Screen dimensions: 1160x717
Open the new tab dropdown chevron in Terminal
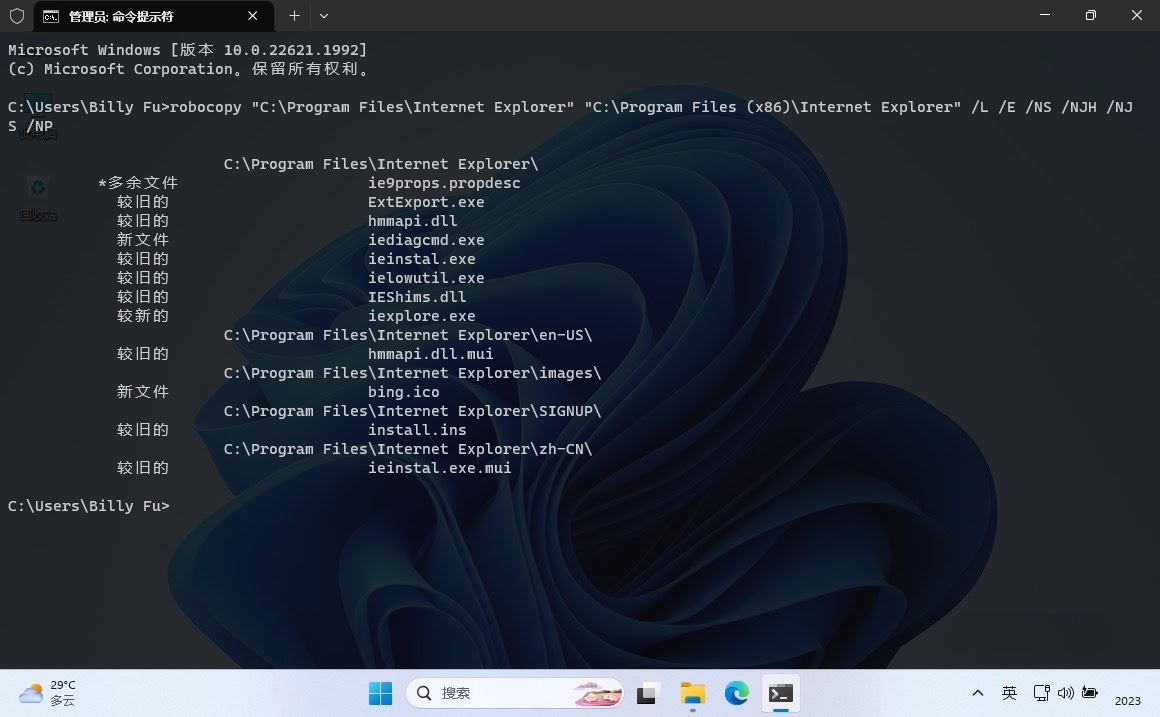pyautogui.click(x=322, y=16)
